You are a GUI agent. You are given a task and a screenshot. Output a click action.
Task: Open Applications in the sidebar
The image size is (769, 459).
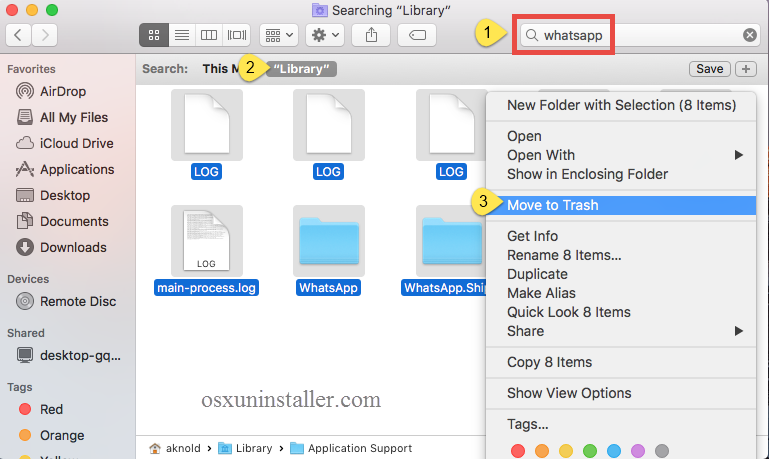point(65,169)
